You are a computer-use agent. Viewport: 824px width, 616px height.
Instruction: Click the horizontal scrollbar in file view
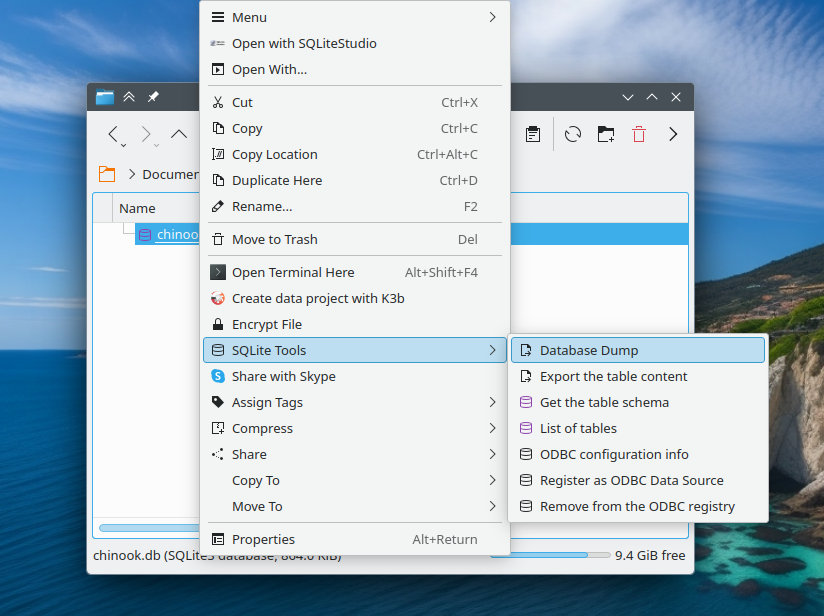pyautogui.click(x=149, y=528)
